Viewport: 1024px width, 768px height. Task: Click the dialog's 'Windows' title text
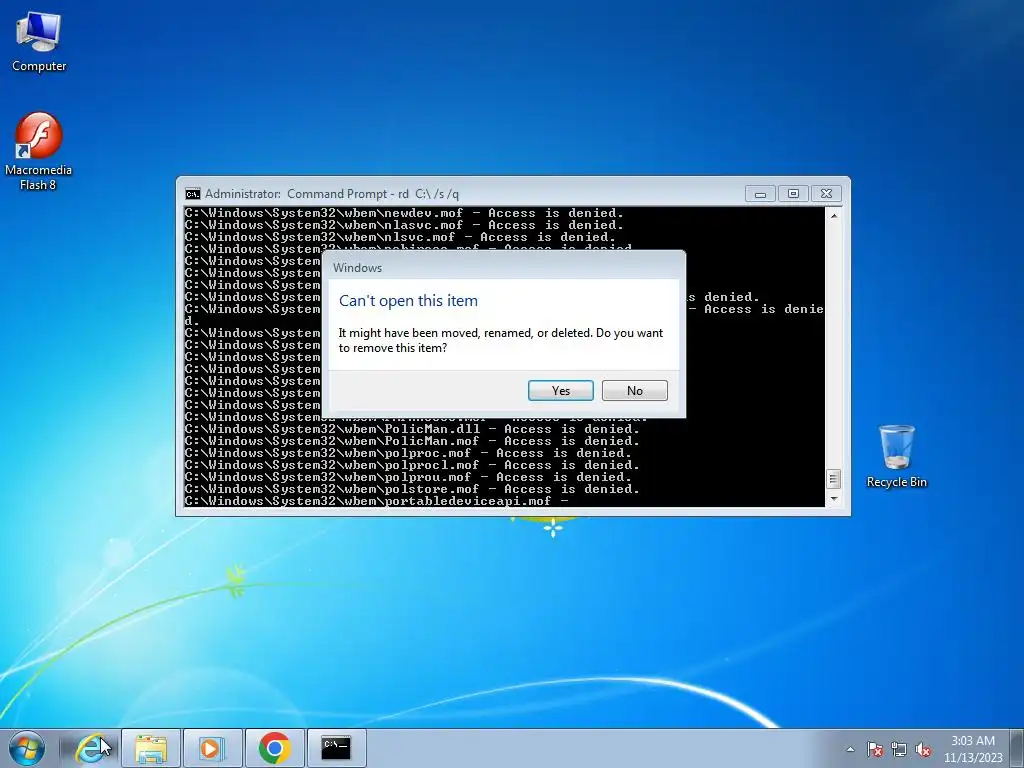[357, 268]
